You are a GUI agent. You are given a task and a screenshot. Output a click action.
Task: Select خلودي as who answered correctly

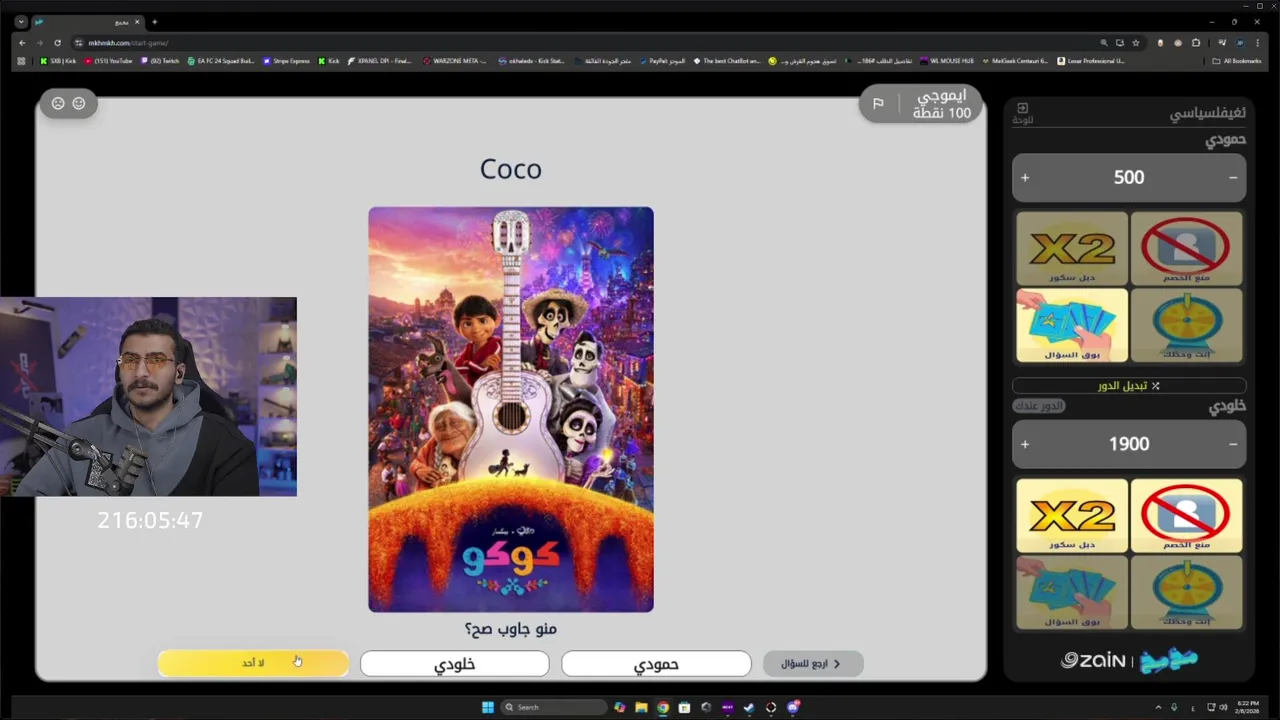(x=454, y=664)
